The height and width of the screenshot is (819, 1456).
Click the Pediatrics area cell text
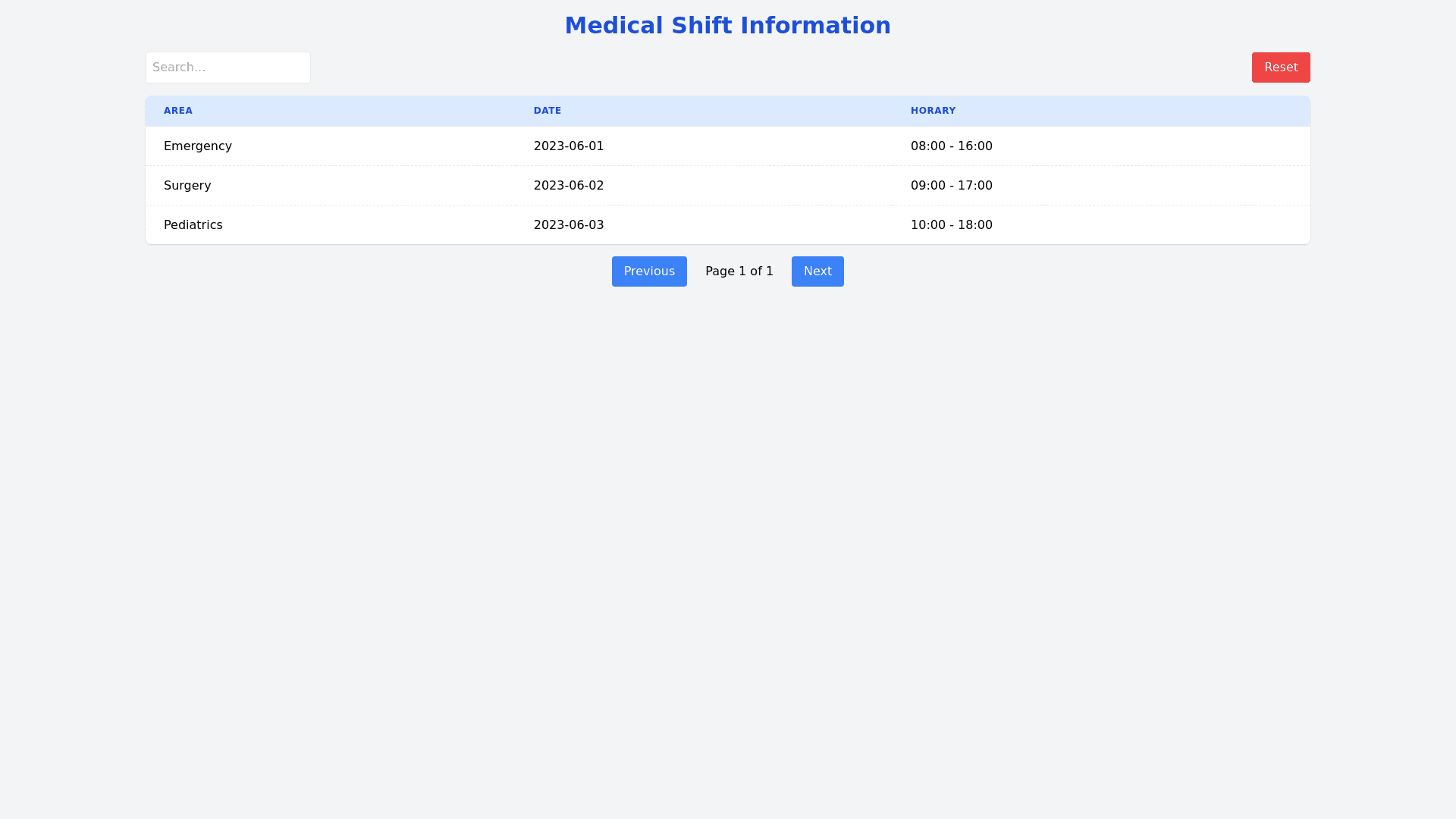pos(193,225)
